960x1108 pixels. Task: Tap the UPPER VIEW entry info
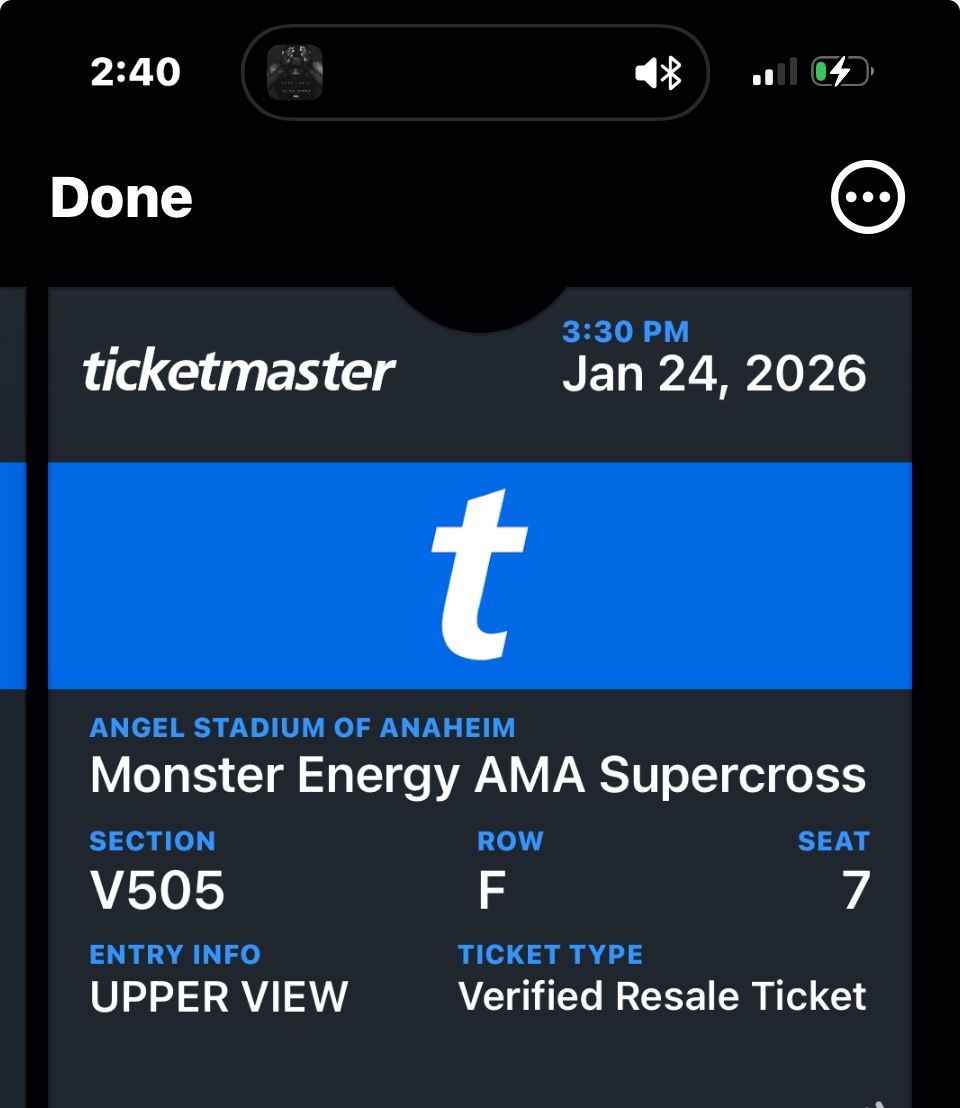tap(219, 996)
